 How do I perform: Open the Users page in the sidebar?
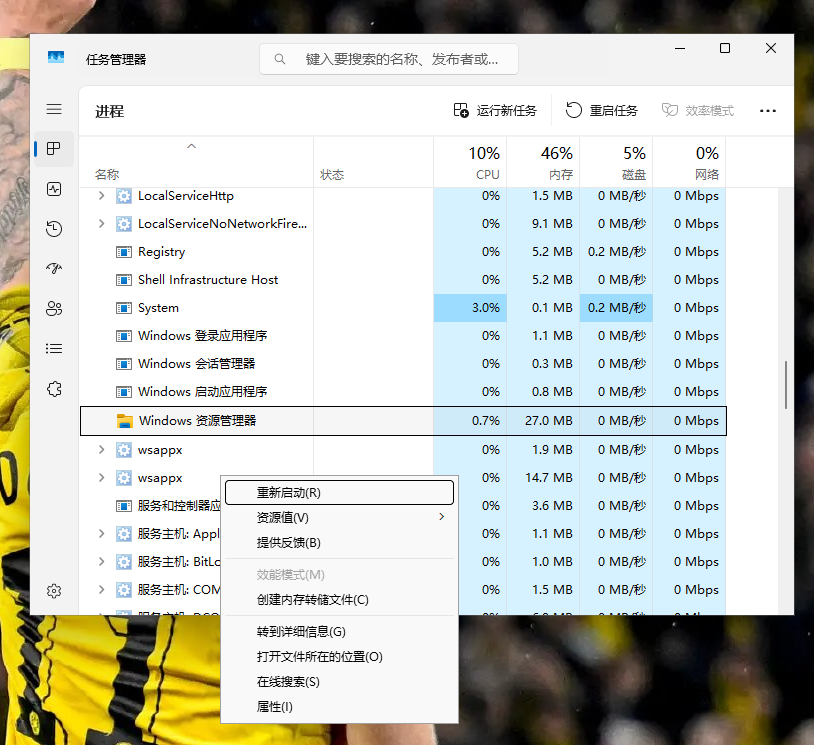(x=54, y=308)
